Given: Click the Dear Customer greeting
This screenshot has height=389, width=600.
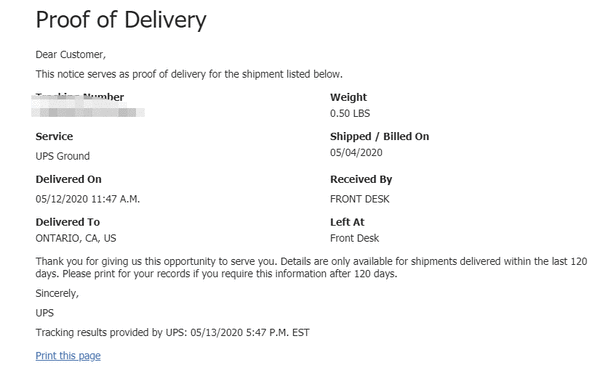Looking at the screenshot, I should 71,55.
